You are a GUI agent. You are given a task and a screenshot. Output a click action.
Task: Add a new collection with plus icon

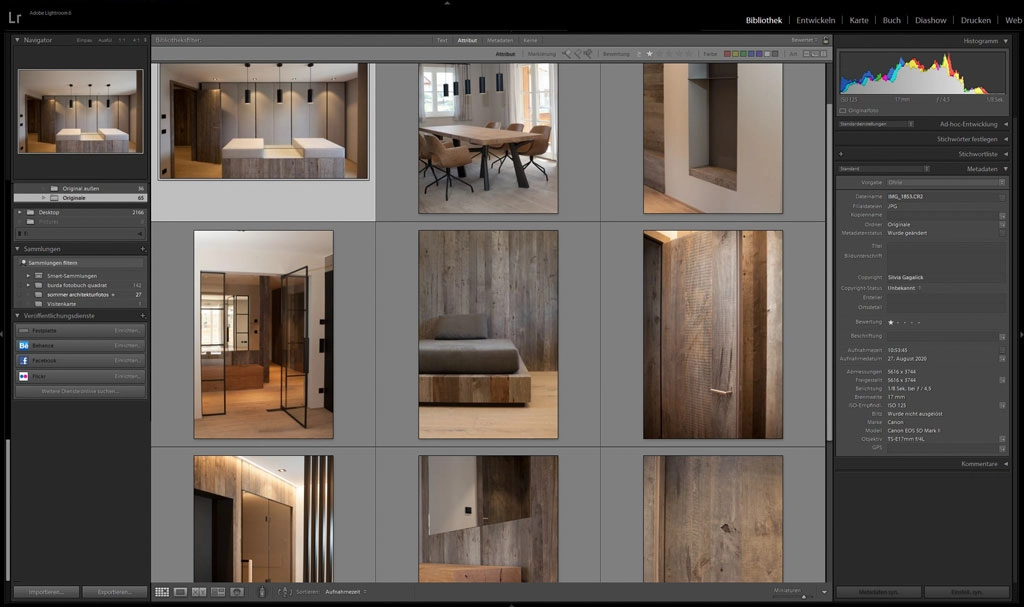click(143, 249)
